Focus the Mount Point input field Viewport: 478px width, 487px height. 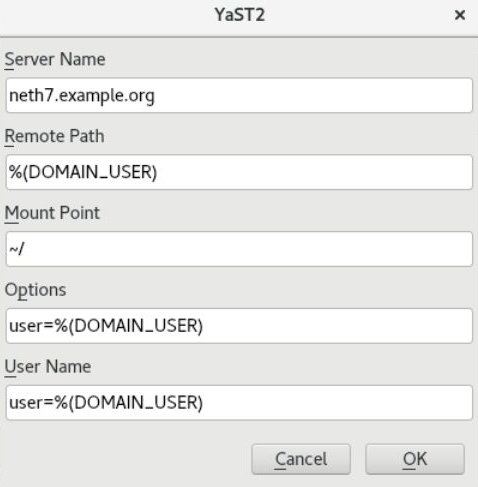[239, 249]
